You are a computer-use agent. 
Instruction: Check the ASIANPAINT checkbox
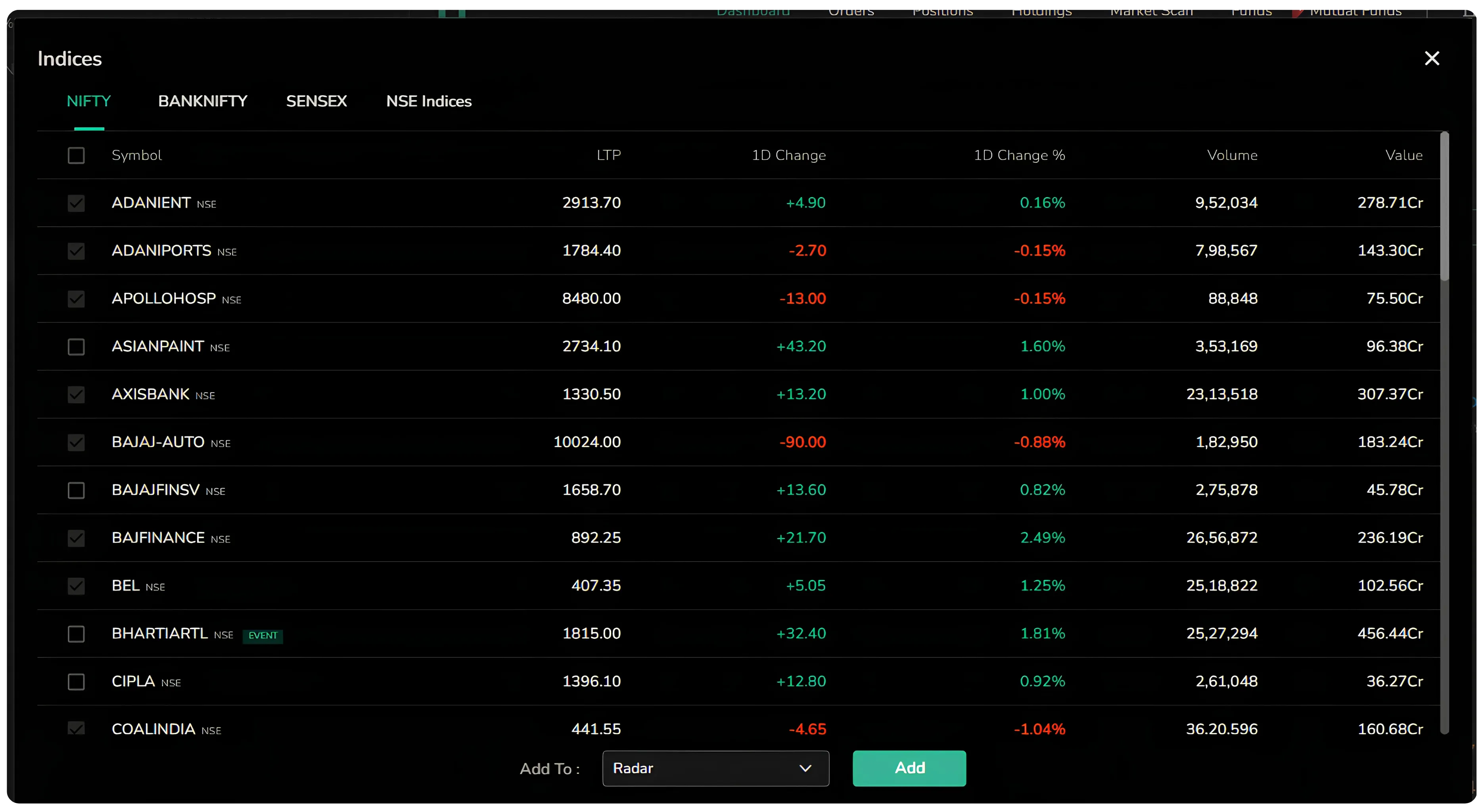coord(76,347)
